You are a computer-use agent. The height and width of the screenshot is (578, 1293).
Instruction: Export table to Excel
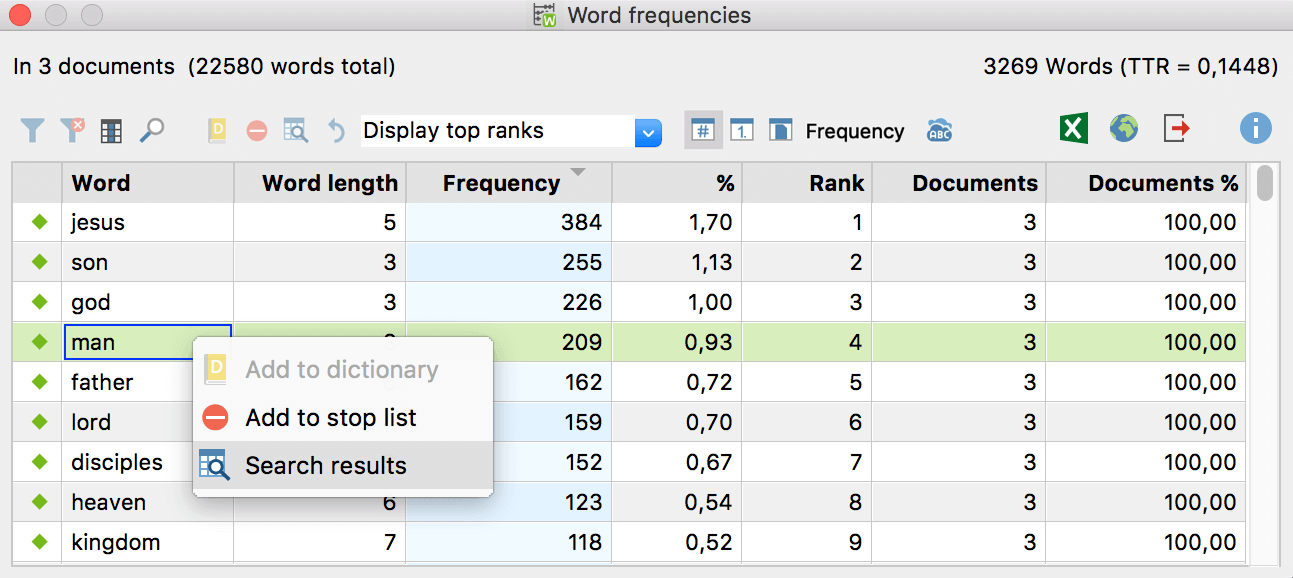(1074, 129)
